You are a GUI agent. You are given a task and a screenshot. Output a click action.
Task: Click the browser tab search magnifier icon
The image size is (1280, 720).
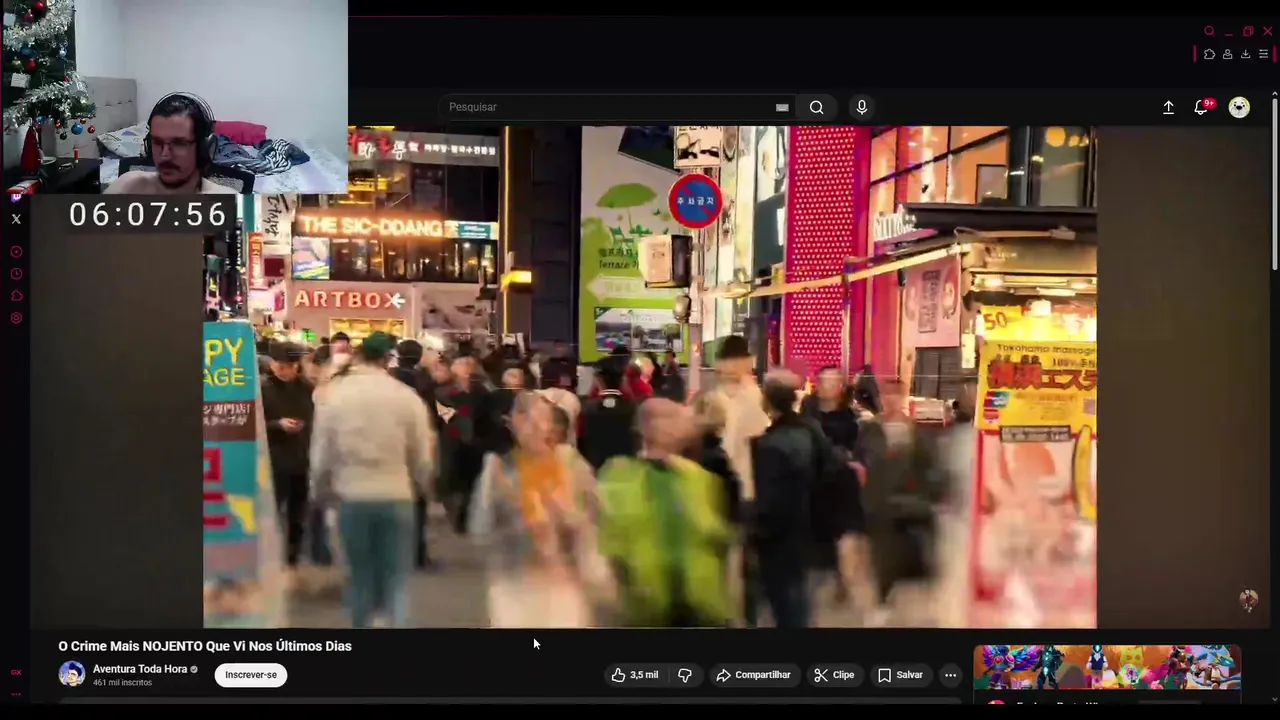click(x=1209, y=31)
